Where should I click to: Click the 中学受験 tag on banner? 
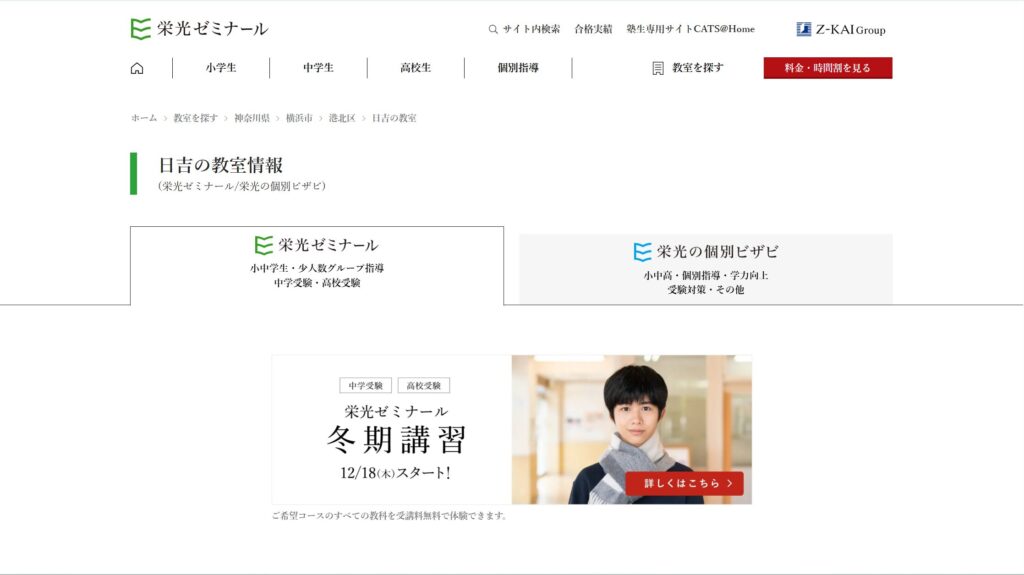pyautogui.click(x=365, y=386)
